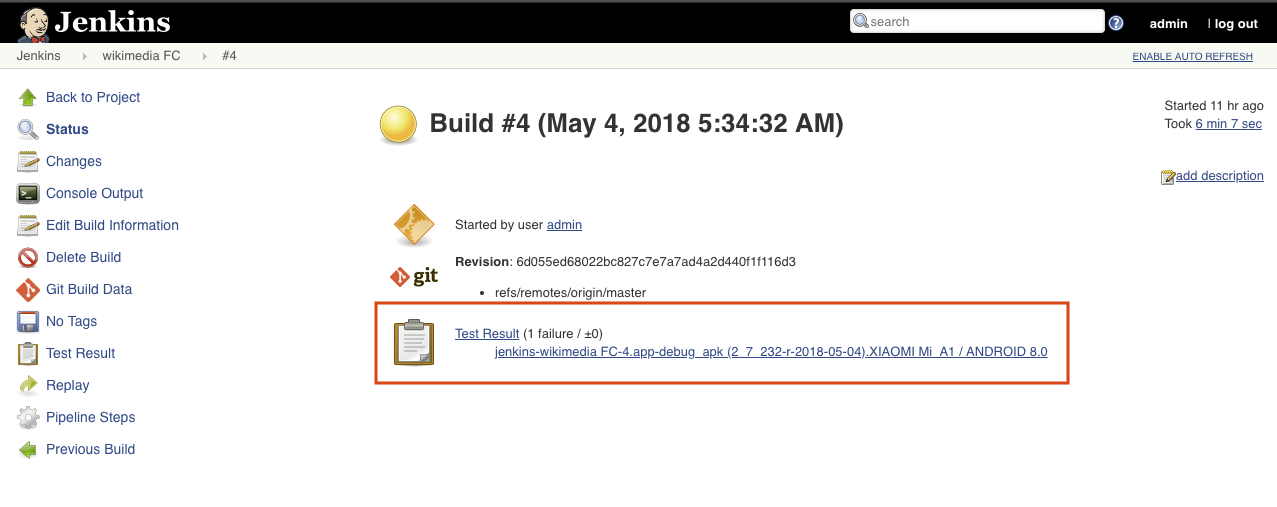Image resolution: width=1277 pixels, height=507 pixels.
Task: Open jenkins-wikimedia FC-4.app-debug_apk device result link
Action: coord(771,352)
